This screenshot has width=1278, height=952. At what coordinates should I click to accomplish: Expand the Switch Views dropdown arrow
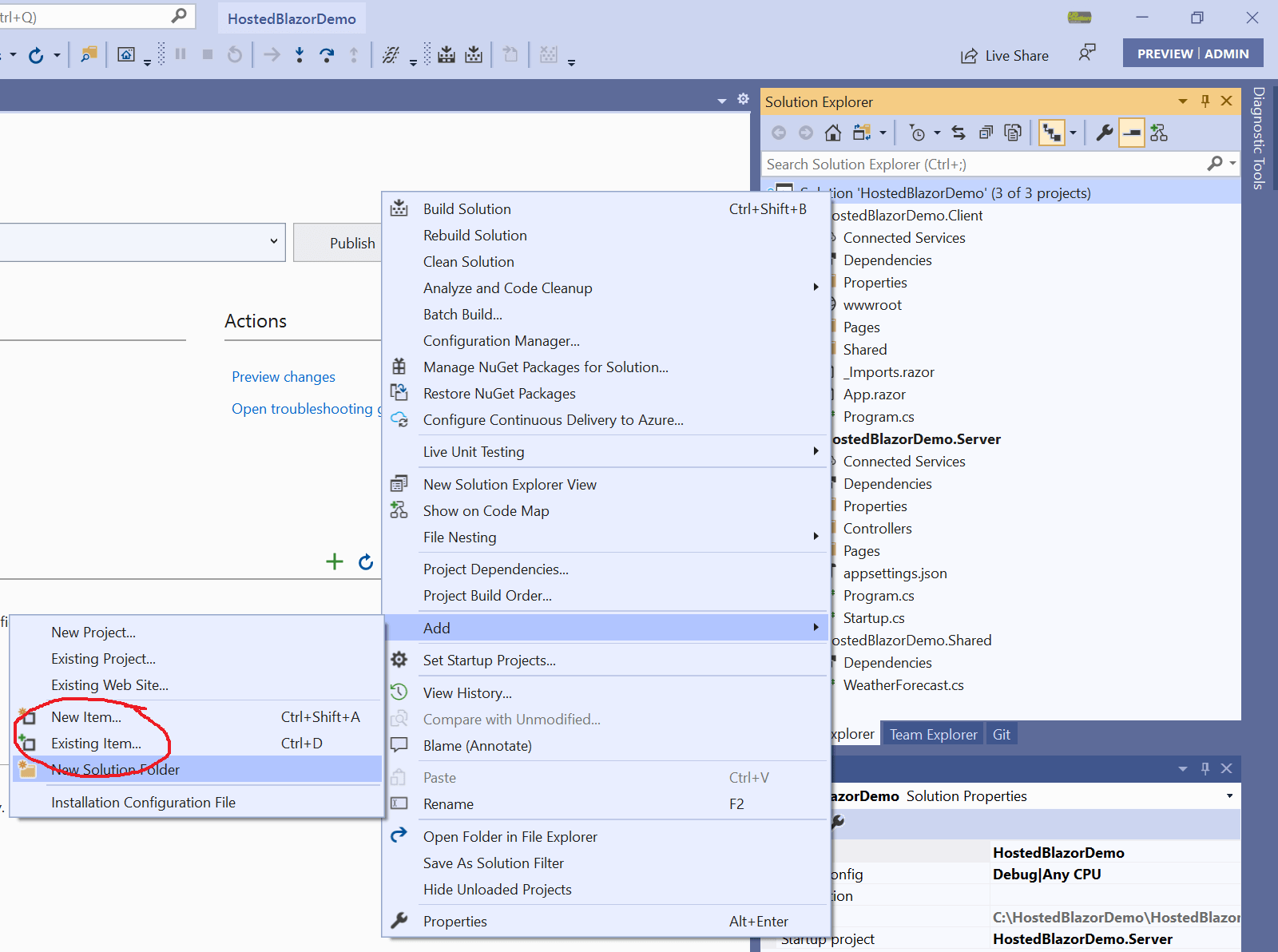point(883,133)
